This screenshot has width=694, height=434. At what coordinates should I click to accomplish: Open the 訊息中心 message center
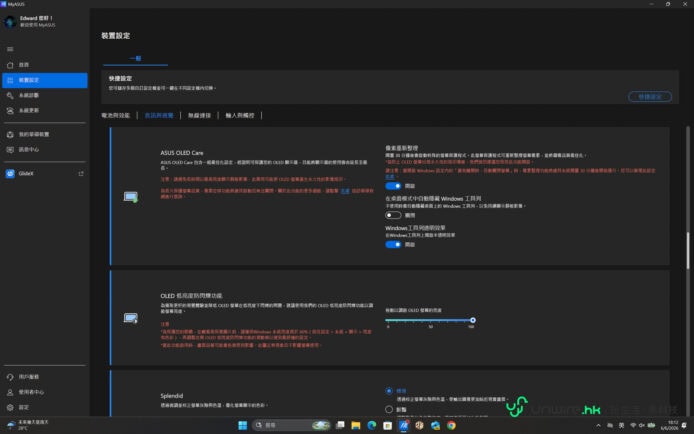coord(45,150)
